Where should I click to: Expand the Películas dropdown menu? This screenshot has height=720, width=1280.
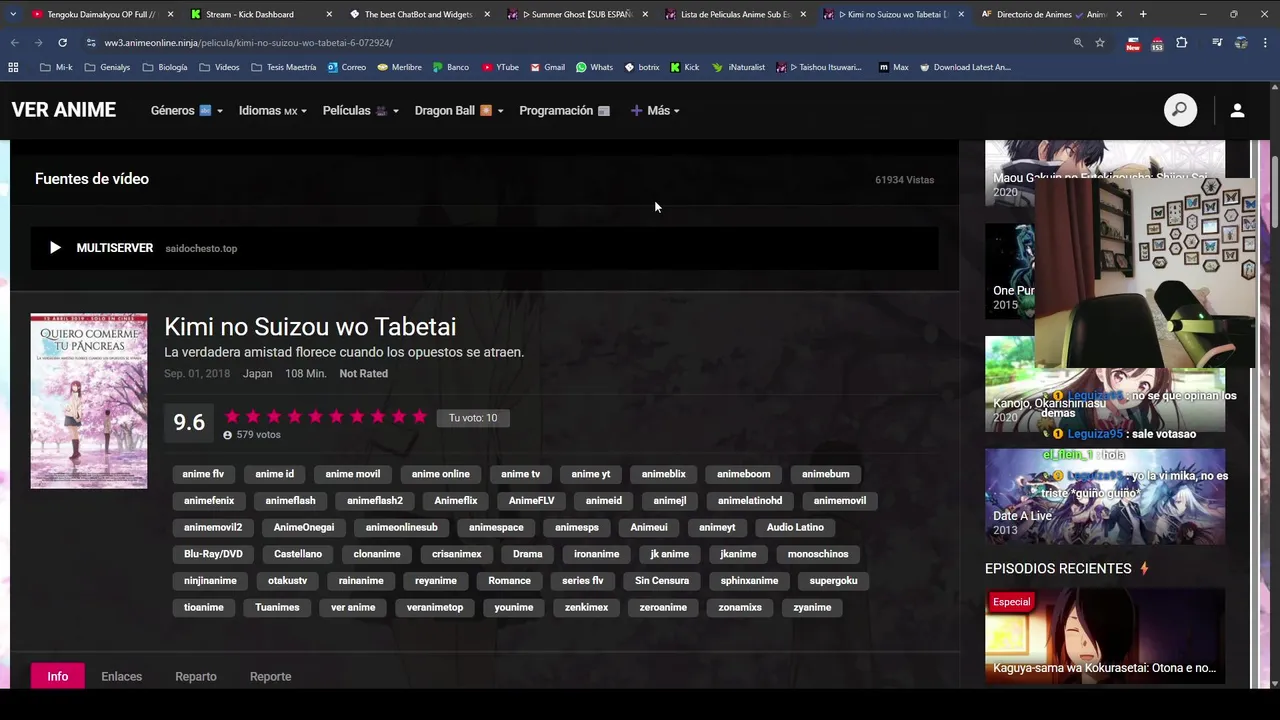point(360,110)
